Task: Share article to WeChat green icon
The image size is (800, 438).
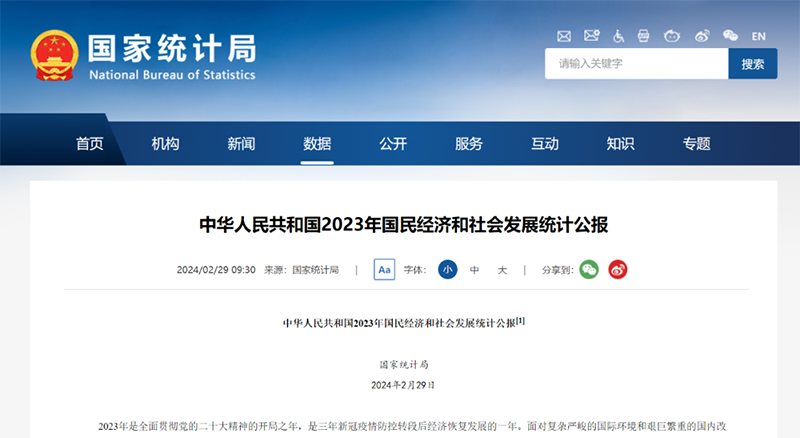Action: tap(589, 270)
